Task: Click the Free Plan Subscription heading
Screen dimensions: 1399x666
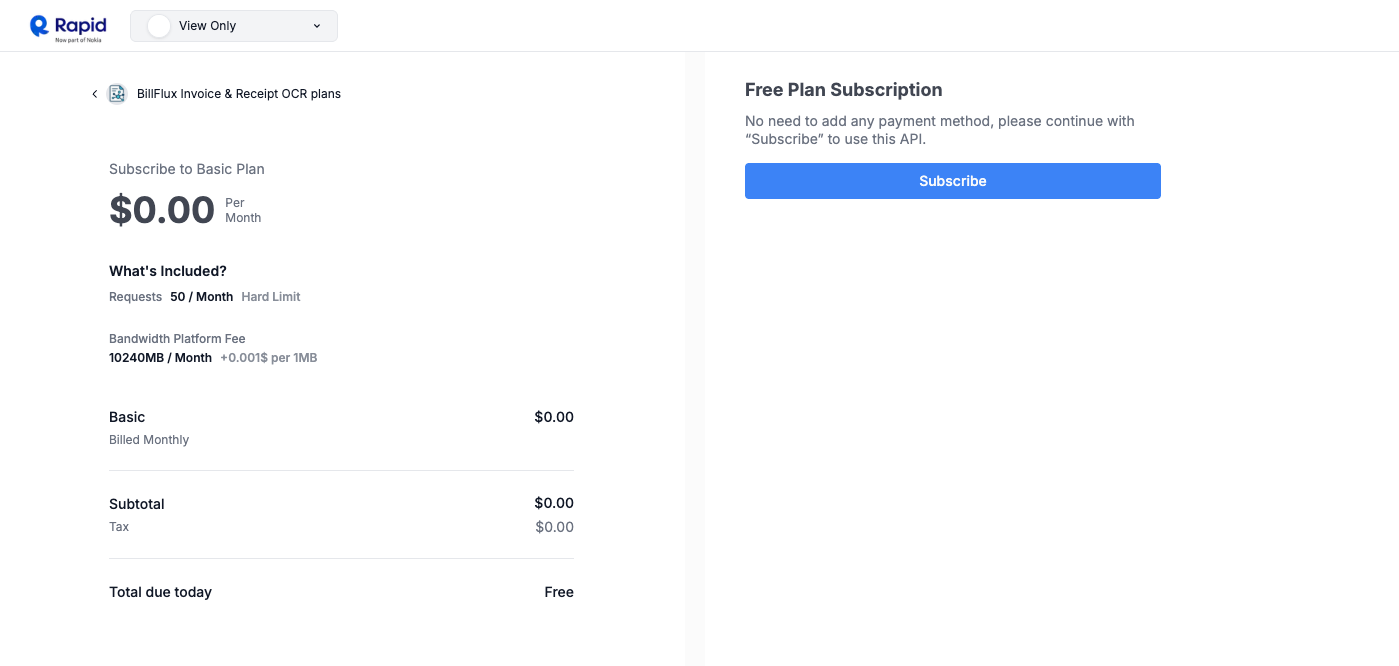Action: [843, 89]
